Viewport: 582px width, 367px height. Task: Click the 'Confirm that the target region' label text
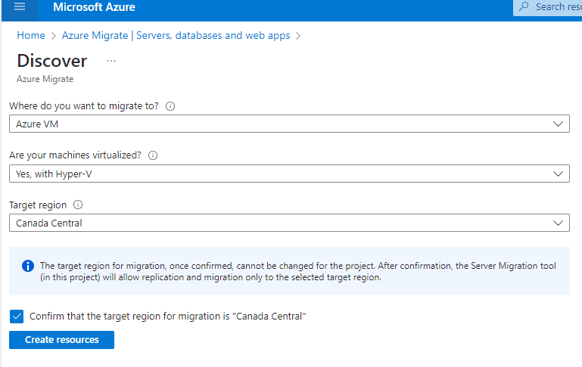(168, 317)
